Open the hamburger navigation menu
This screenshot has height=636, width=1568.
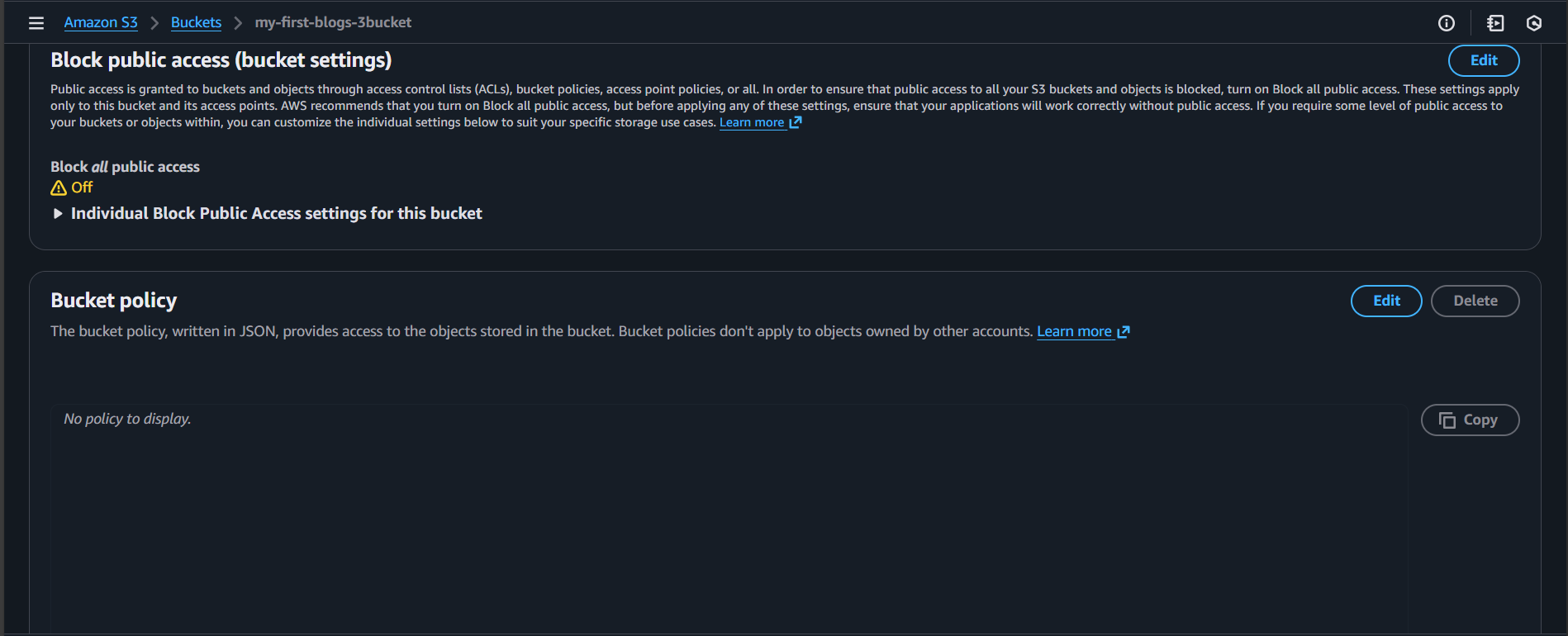36,23
